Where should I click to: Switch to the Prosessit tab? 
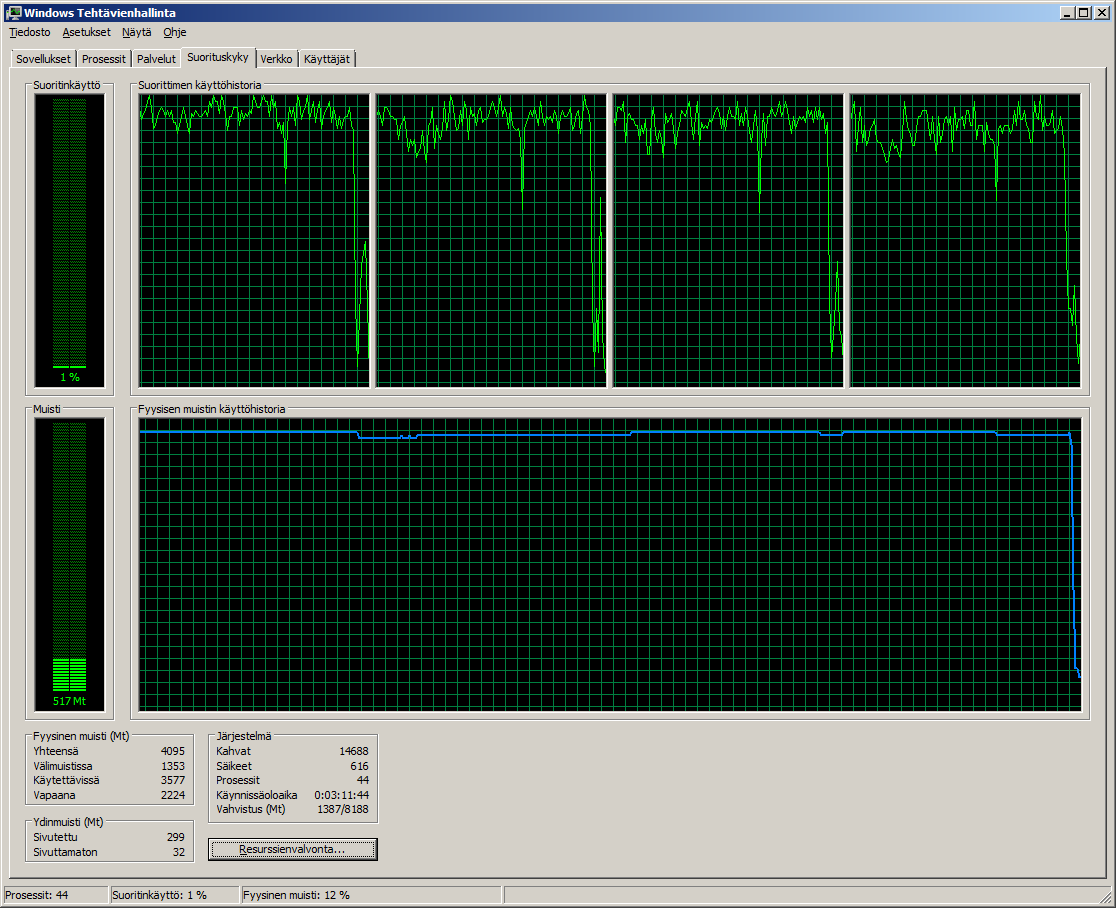pos(104,59)
